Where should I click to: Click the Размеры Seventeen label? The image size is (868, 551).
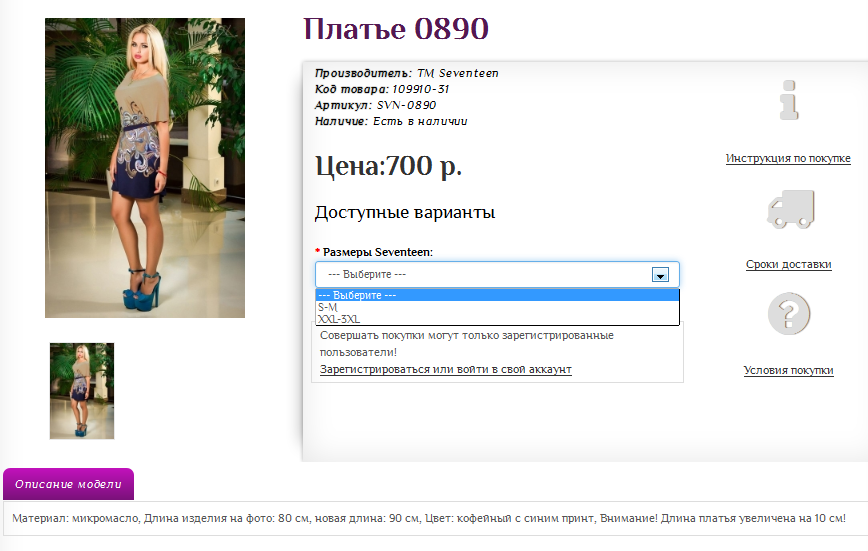(378, 252)
